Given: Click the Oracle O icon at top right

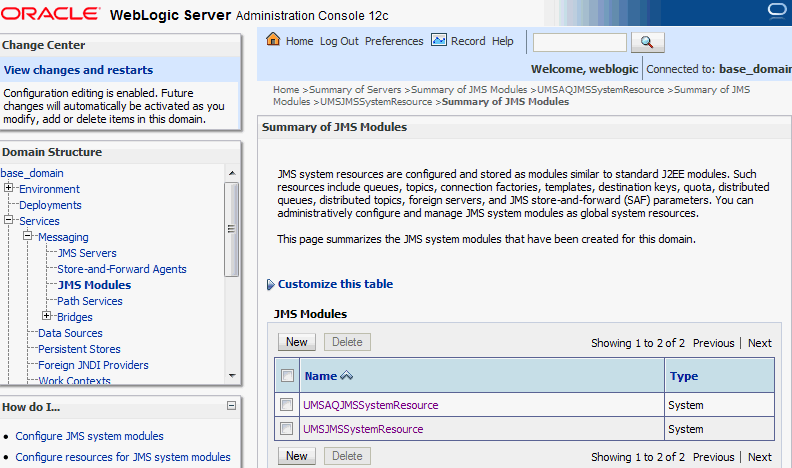Looking at the screenshot, I should point(777,11).
